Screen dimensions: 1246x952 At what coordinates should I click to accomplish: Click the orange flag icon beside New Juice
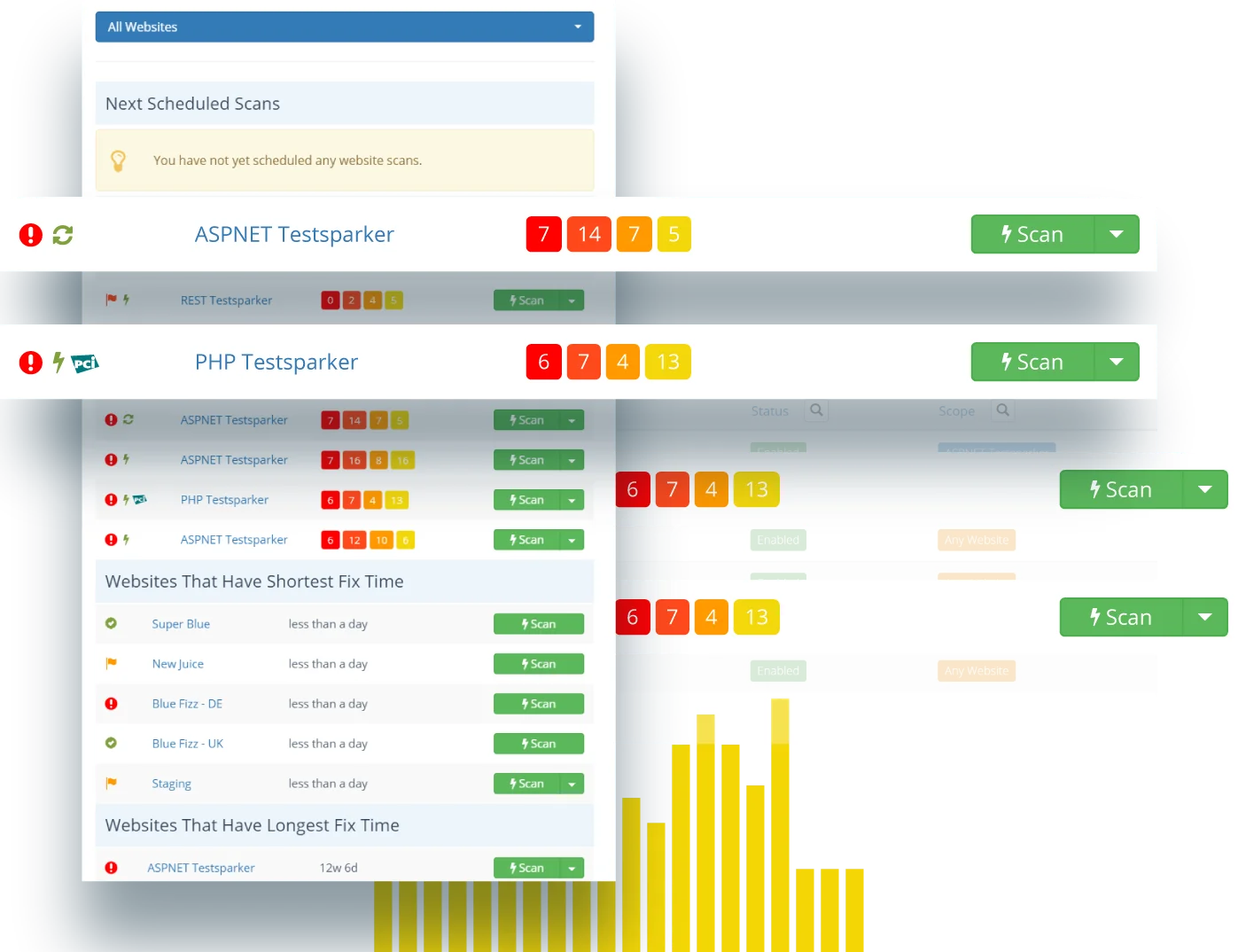(111, 663)
